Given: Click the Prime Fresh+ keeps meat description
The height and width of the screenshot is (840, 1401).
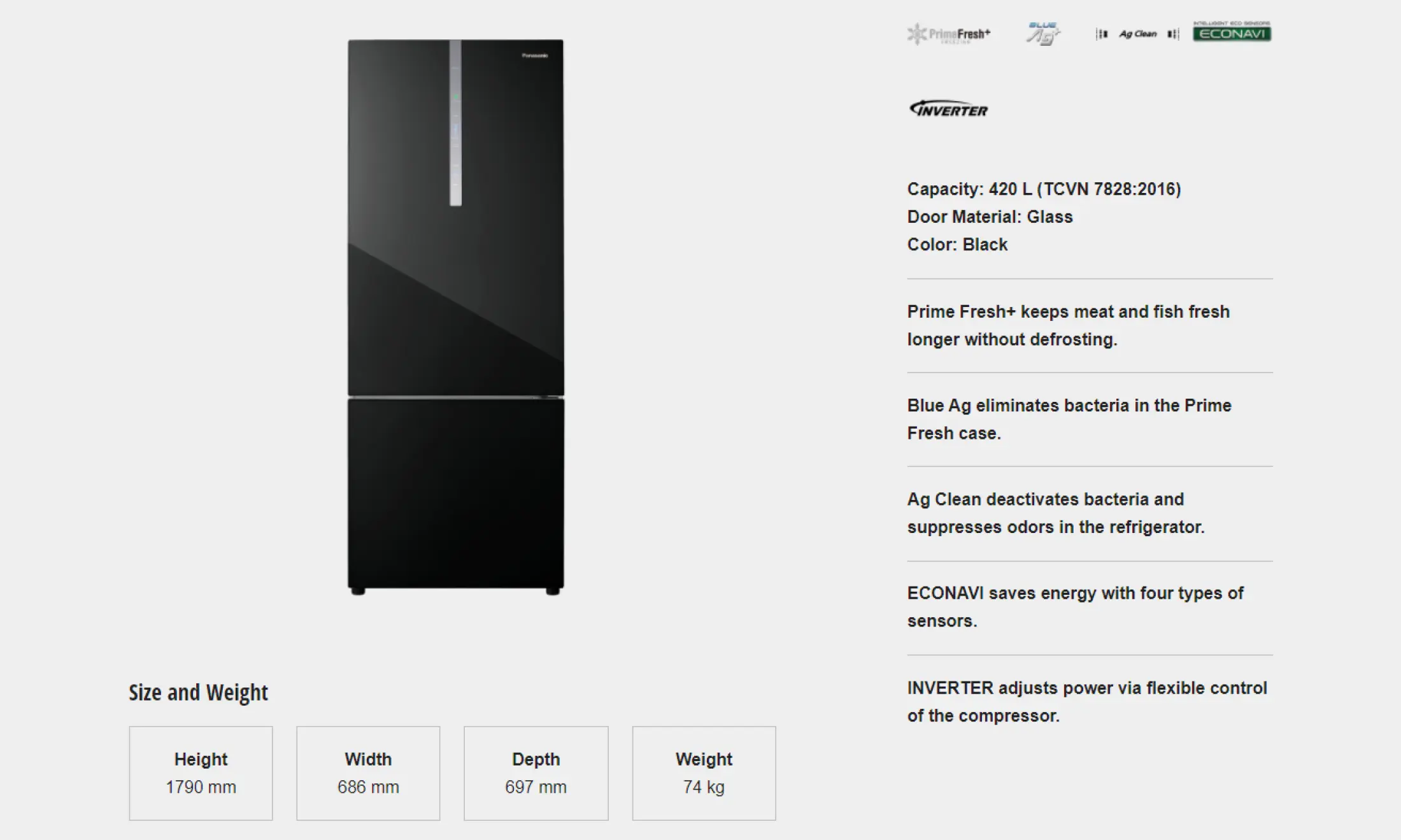Looking at the screenshot, I should pos(1069,325).
